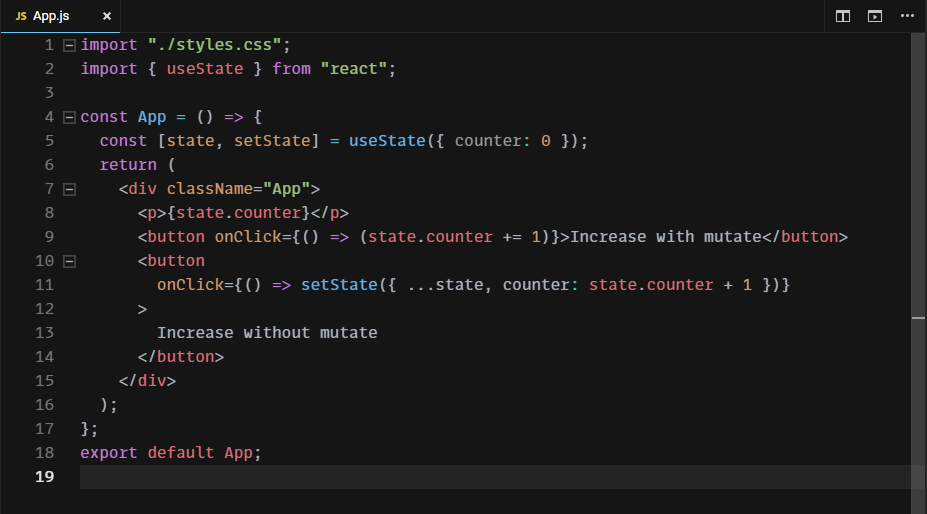Click the closing </div> tag on line 15
927x514 pixels.
[x=147, y=381]
